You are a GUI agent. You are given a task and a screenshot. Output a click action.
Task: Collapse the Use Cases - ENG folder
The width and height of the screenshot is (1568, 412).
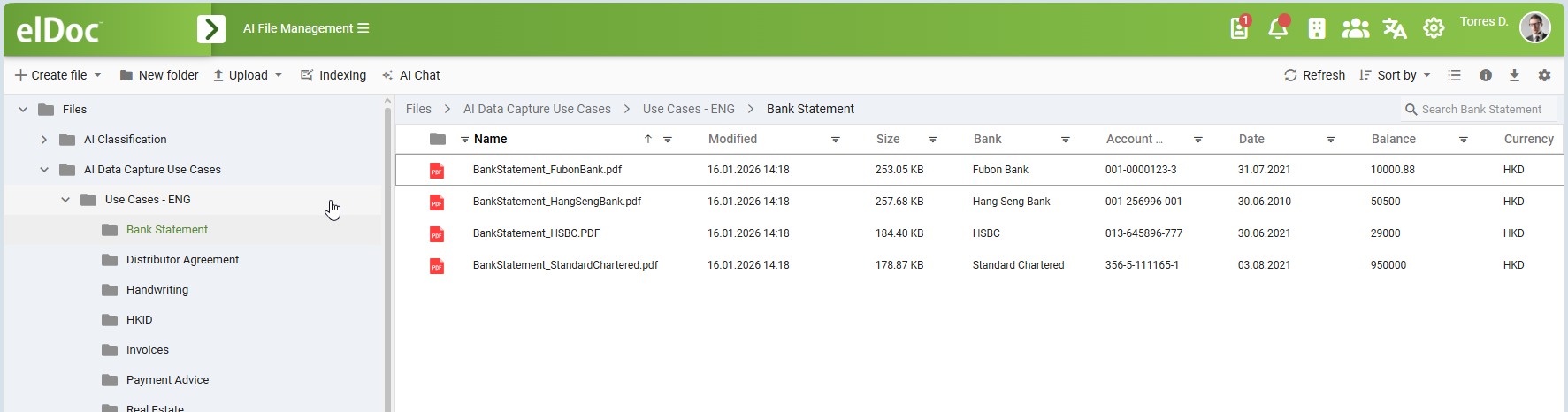[x=65, y=200]
